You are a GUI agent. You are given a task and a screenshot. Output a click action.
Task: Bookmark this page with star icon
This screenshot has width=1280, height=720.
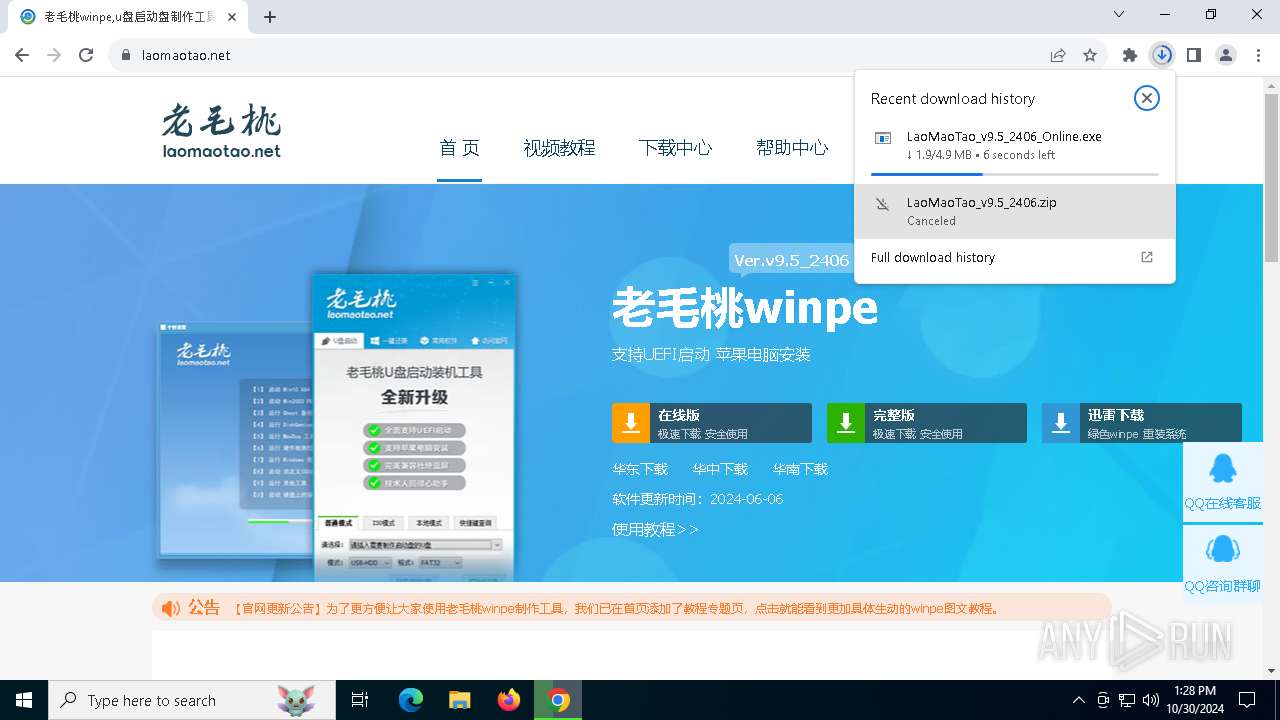pos(1090,56)
